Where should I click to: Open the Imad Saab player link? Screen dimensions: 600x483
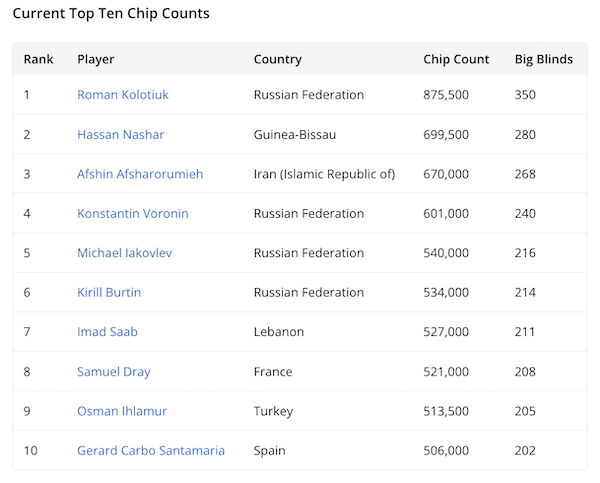[x=106, y=332]
